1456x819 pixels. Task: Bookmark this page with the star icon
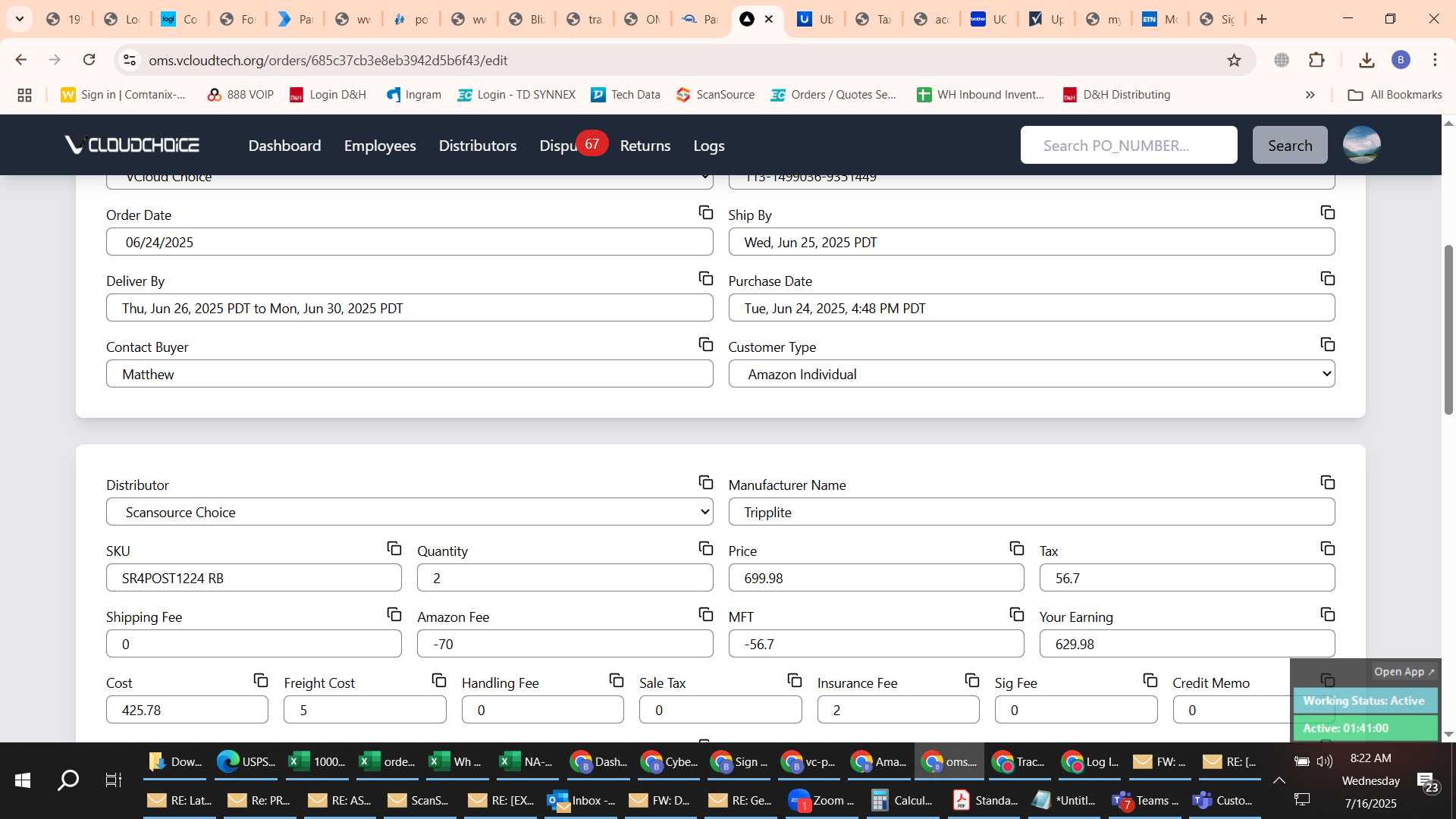click(x=1235, y=60)
